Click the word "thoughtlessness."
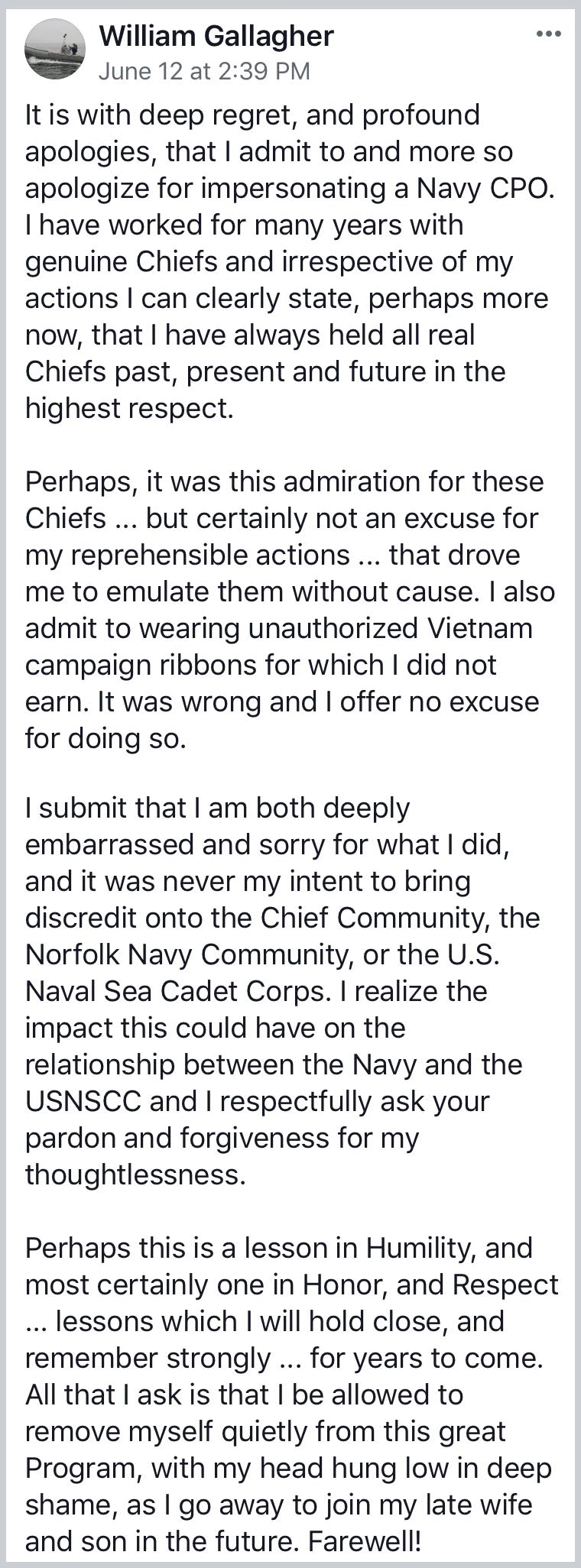 [136, 1174]
